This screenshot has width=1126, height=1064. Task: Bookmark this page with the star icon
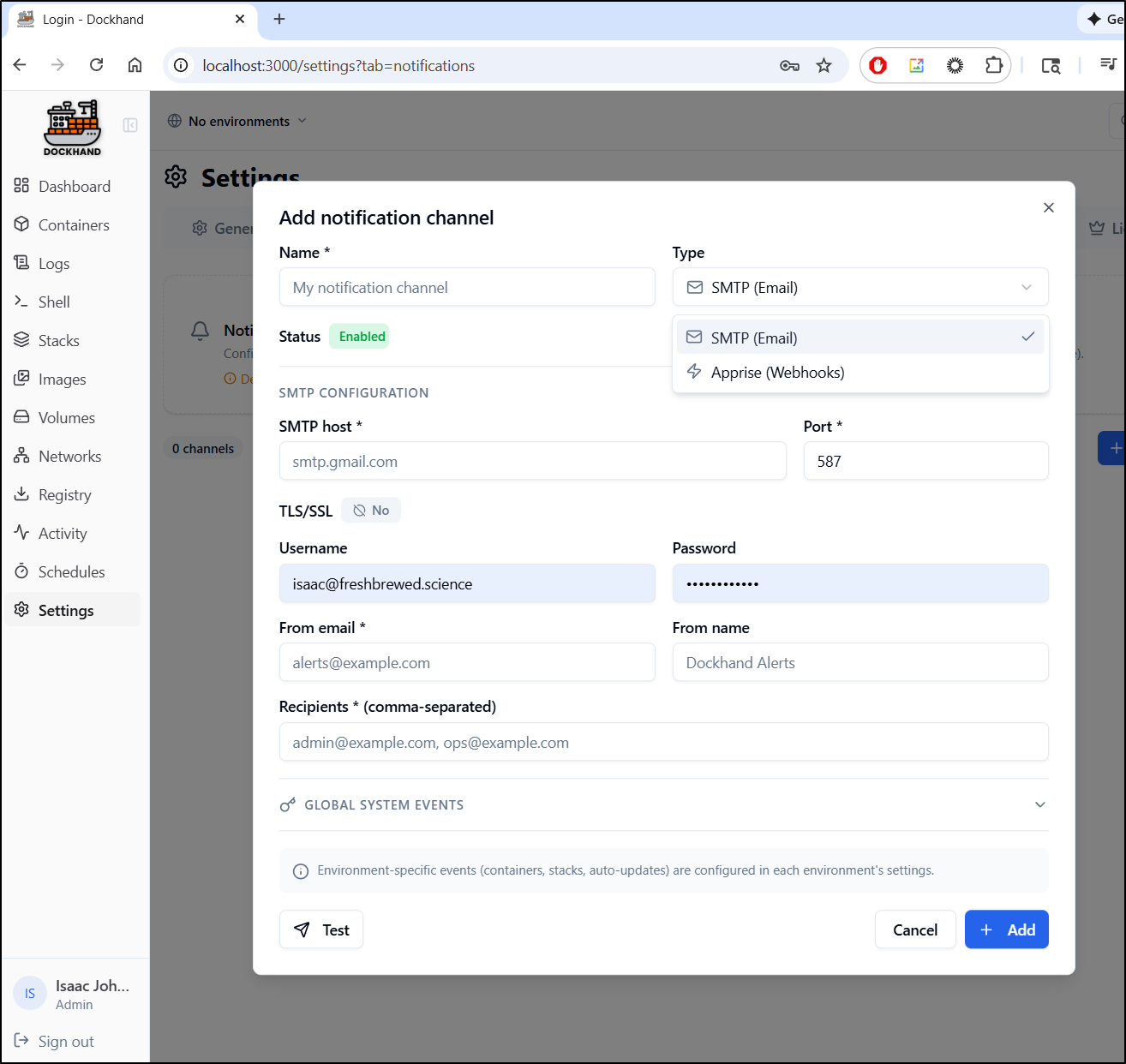coord(824,66)
